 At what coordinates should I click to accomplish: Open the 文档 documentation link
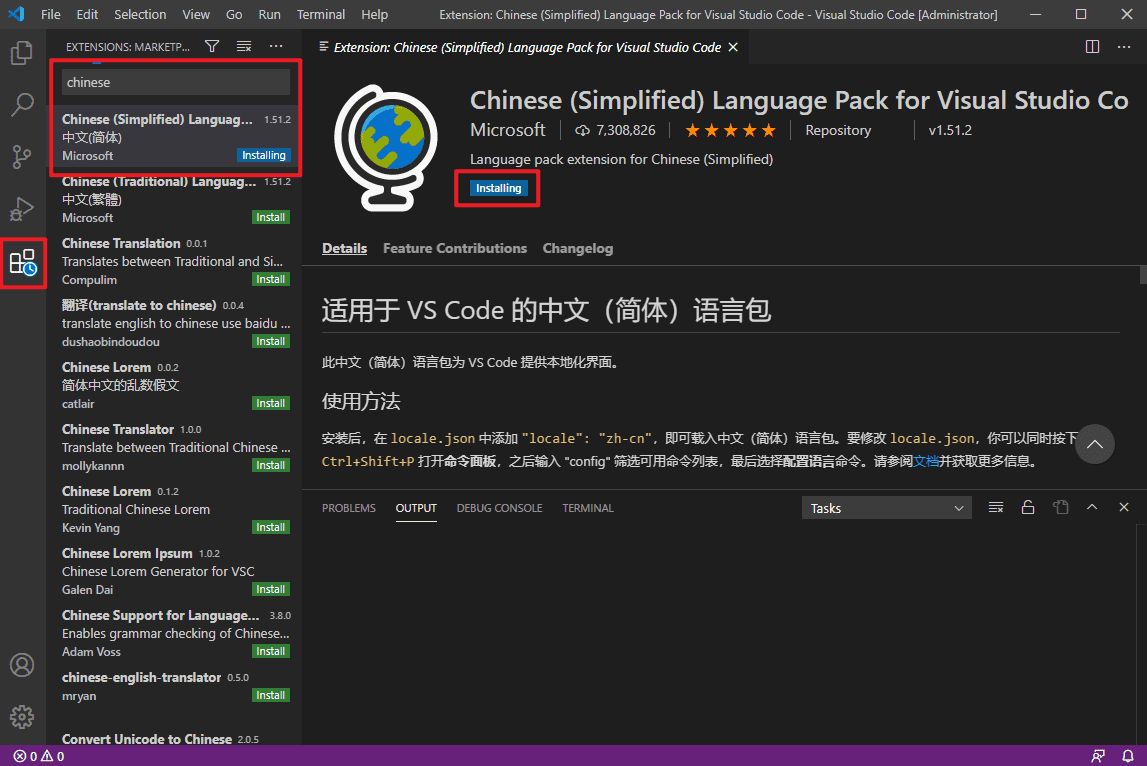tap(926, 462)
